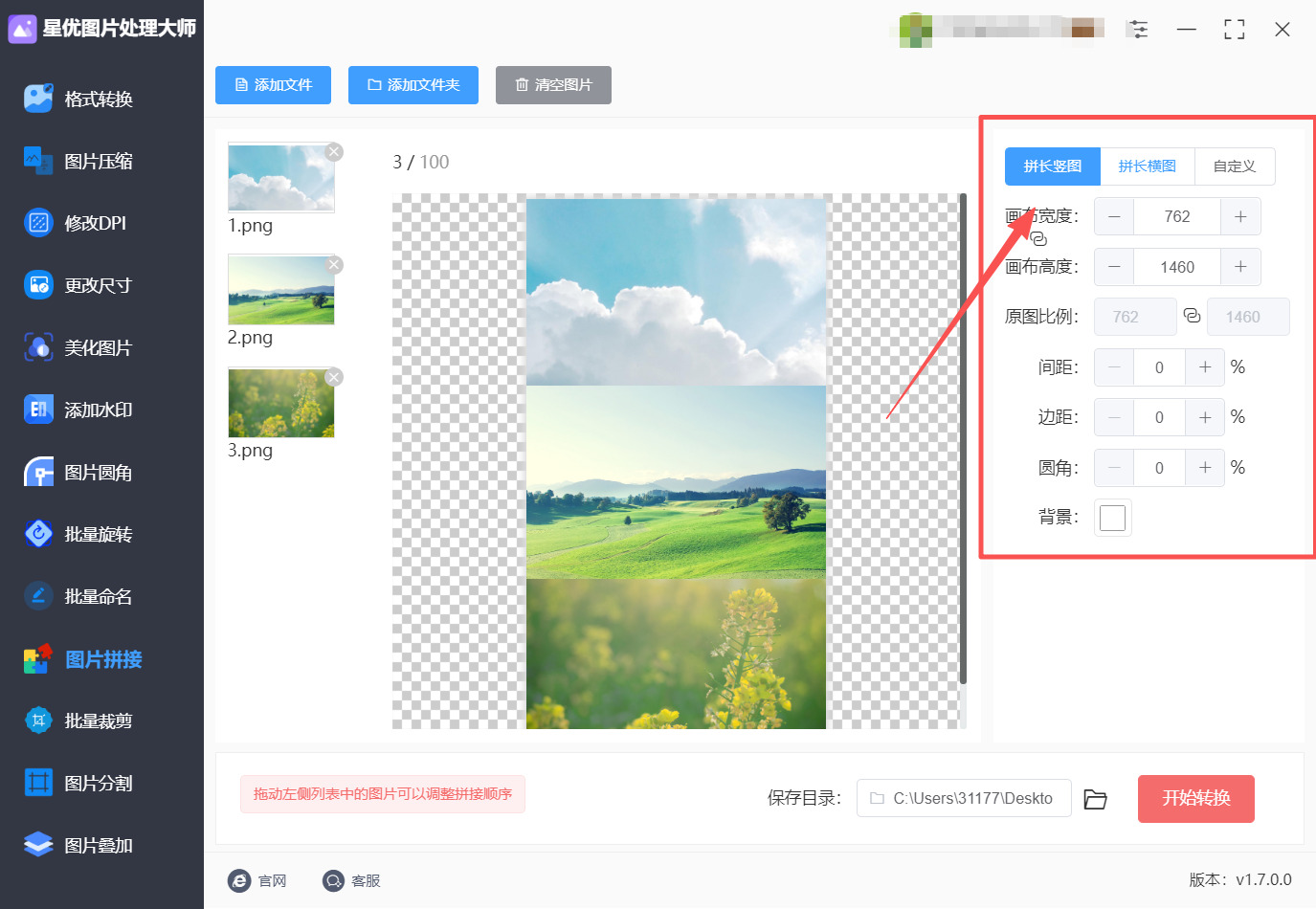The image size is (1316, 909).
Task: Increase the 画布高度 value
Action: tap(1240, 267)
